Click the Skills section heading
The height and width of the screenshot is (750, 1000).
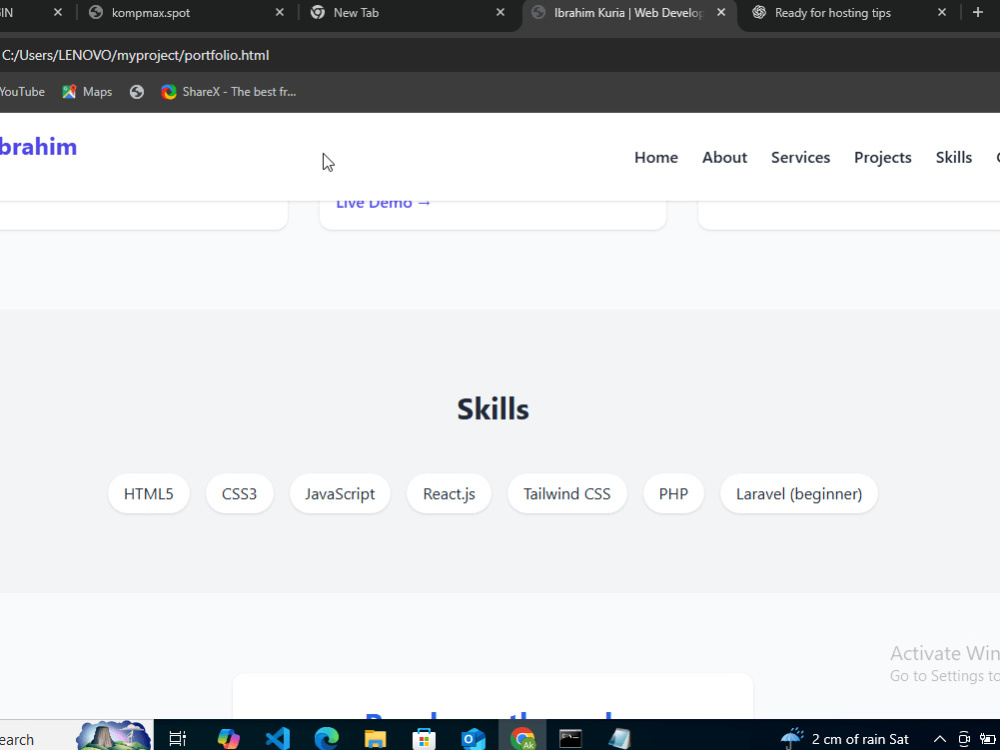[x=493, y=409]
